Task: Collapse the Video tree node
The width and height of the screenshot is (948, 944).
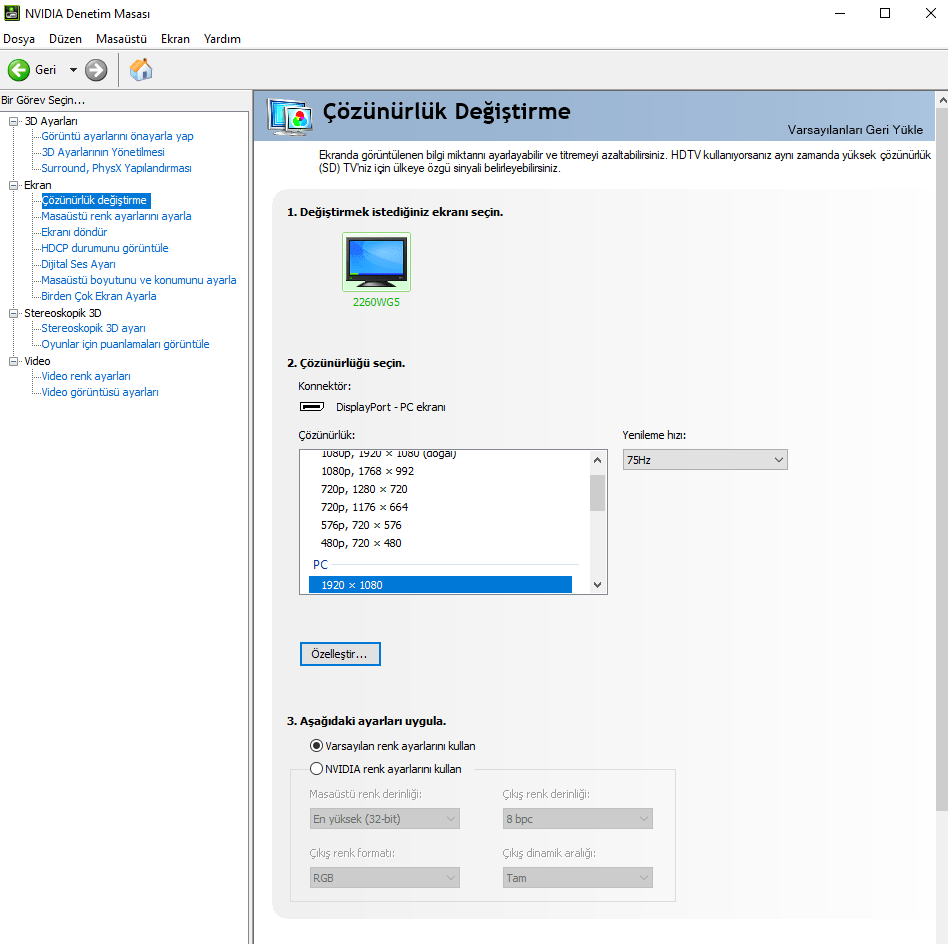Action: click(x=13, y=361)
